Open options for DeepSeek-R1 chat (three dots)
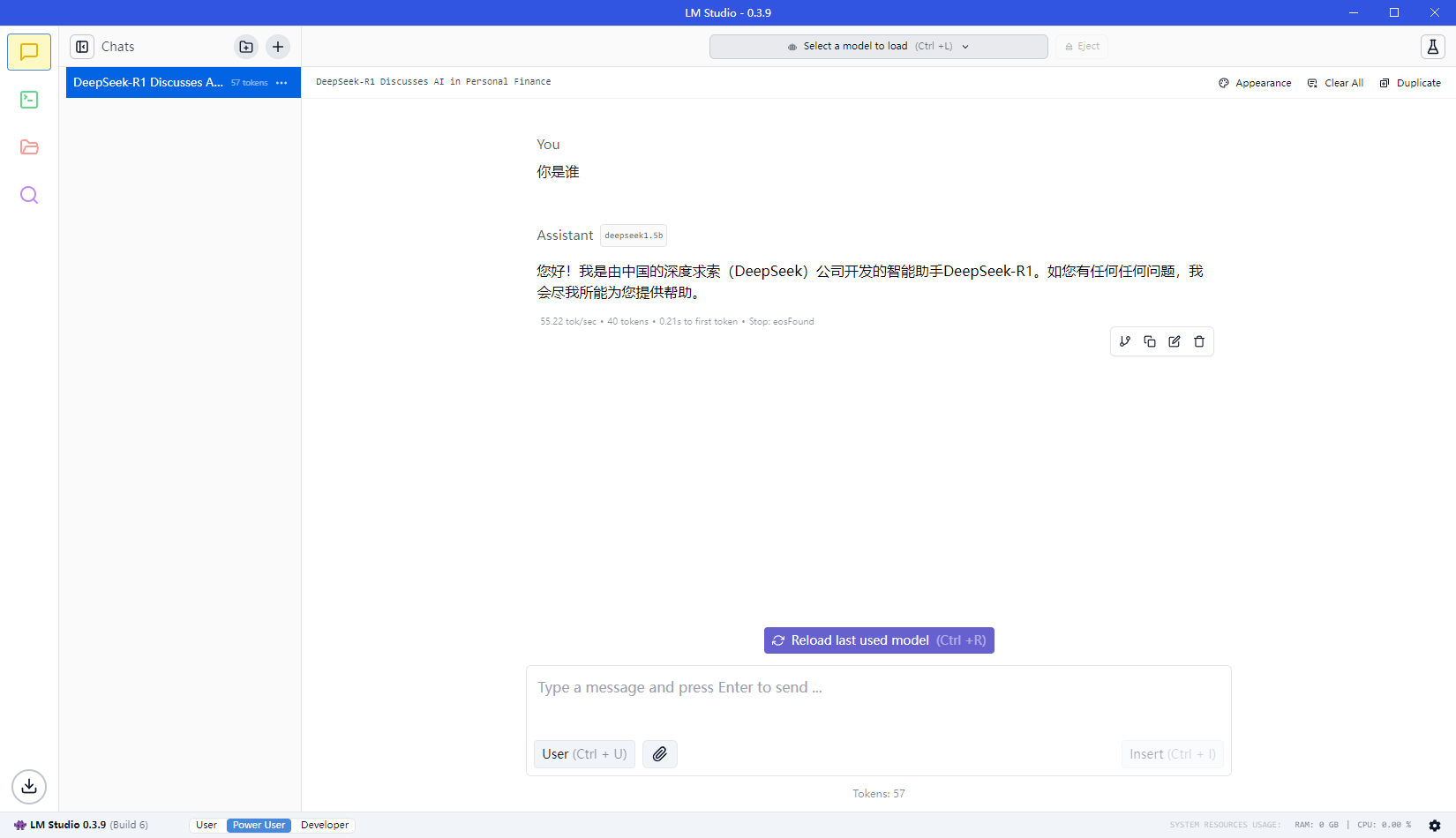The image size is (1456, 838). pos(281,83)
